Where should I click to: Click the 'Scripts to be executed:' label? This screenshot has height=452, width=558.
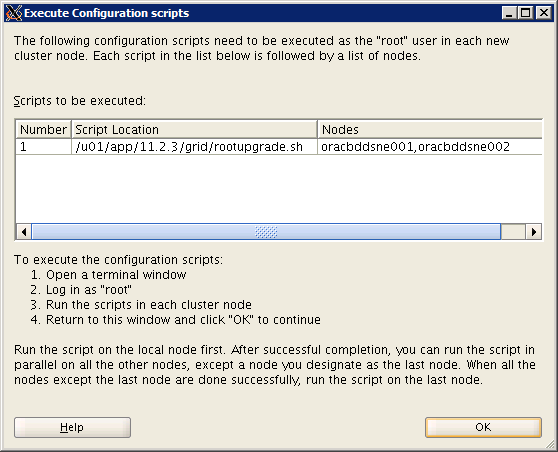click(x=80, y=101)
